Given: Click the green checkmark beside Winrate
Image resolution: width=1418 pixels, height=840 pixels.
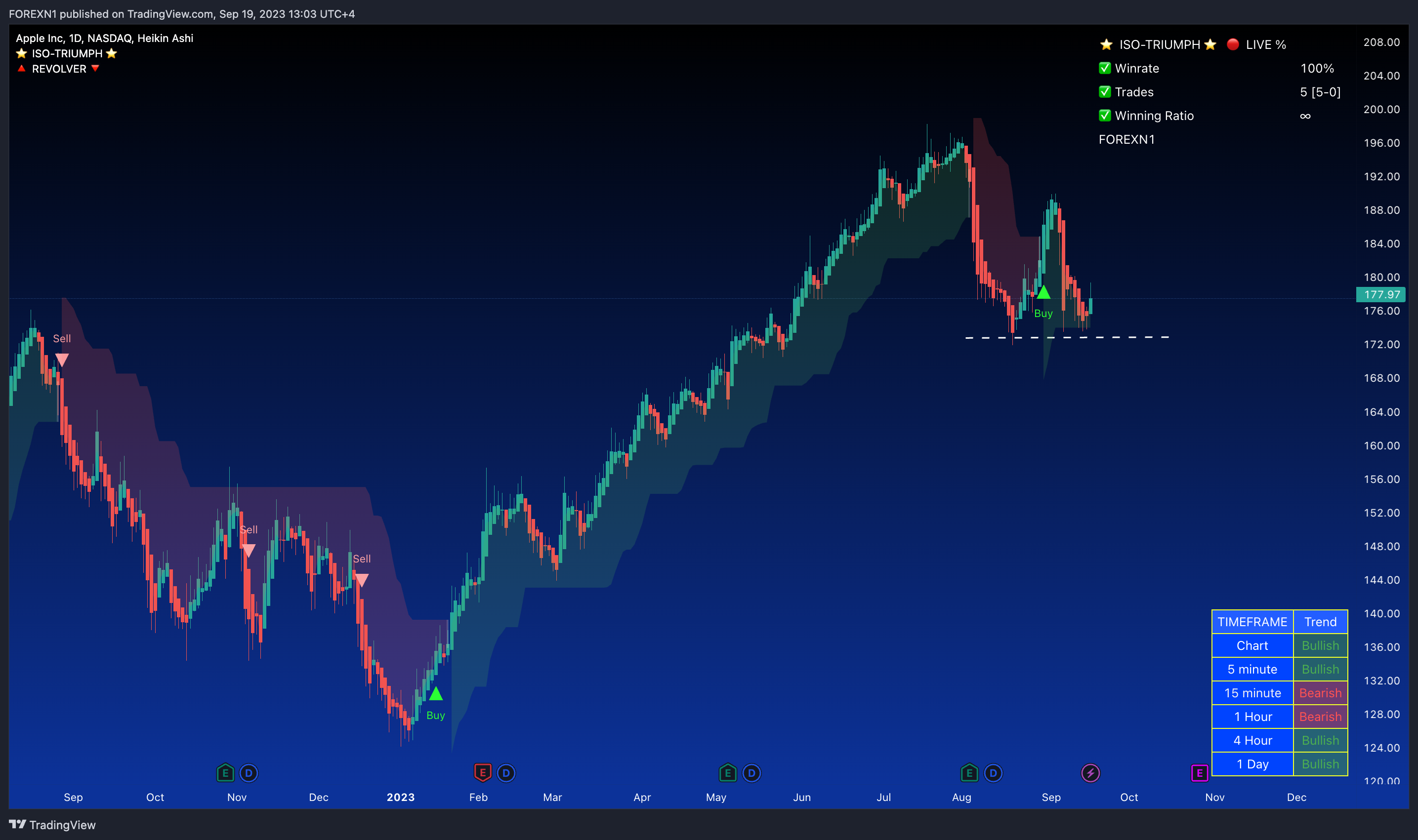Looking at the screenshot, I should coord(1105,68).
